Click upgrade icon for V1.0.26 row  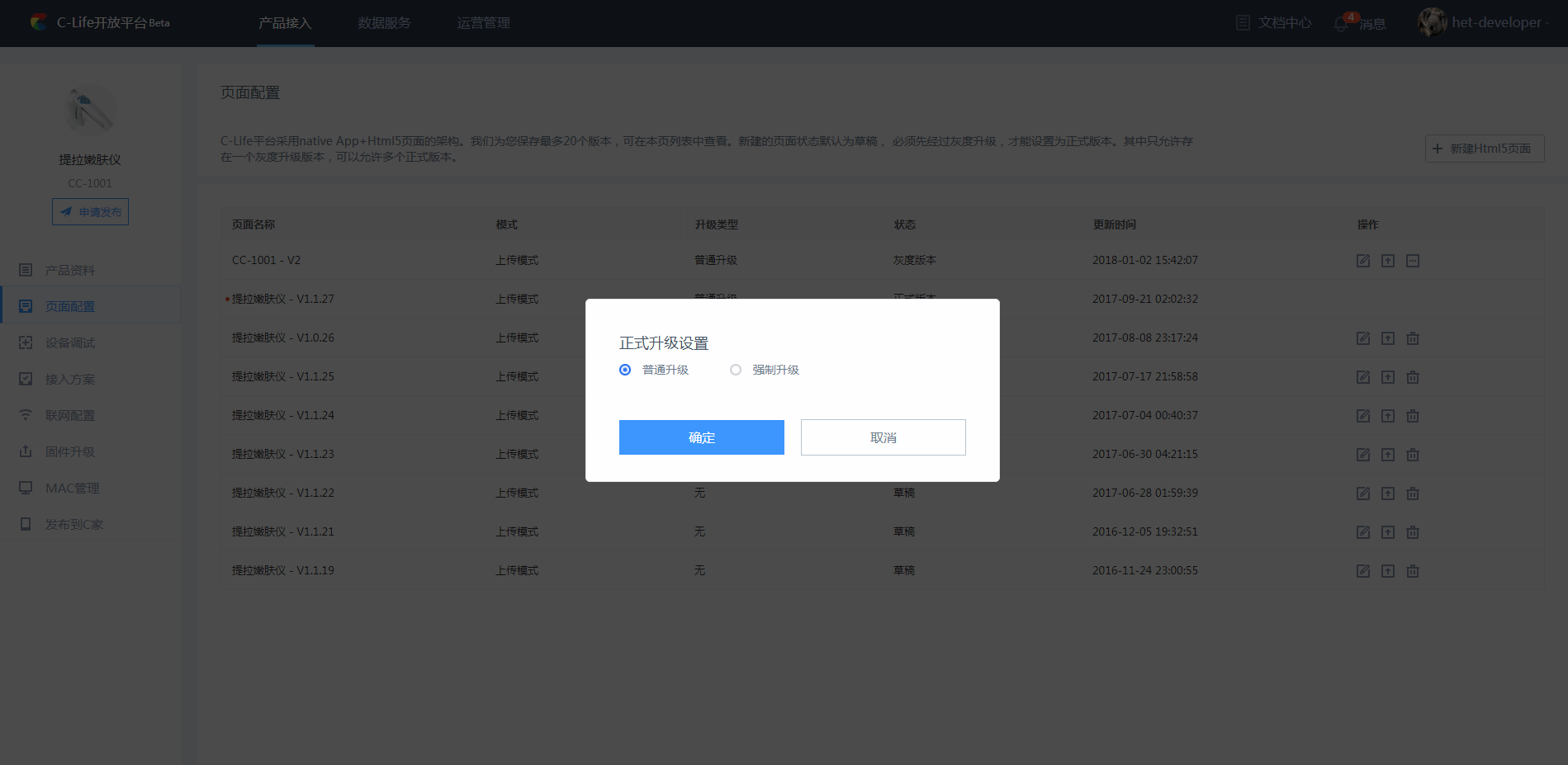(1388, 338)
